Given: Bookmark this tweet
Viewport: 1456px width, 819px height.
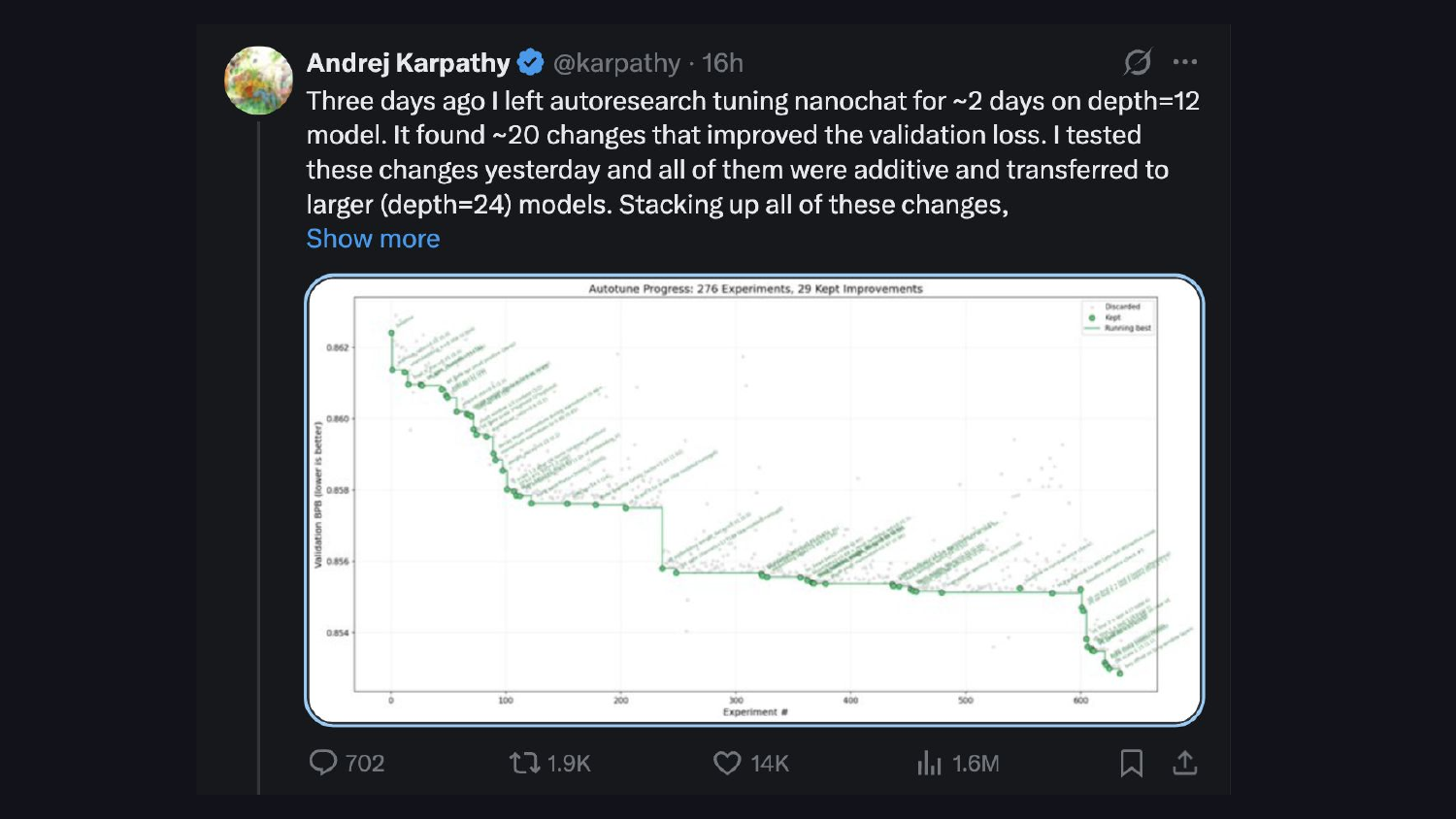Looking at the screenshot, I should (1131, 764).
